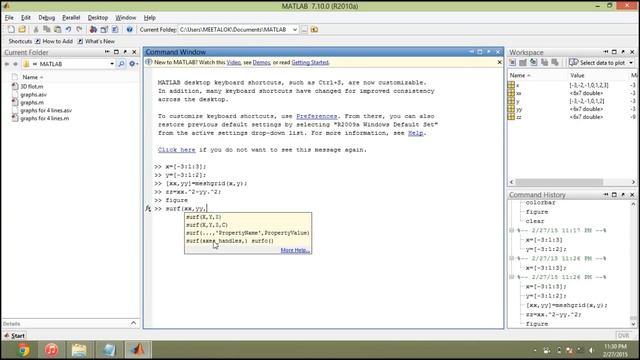Create a new script with New file icon

coord(11,29)
